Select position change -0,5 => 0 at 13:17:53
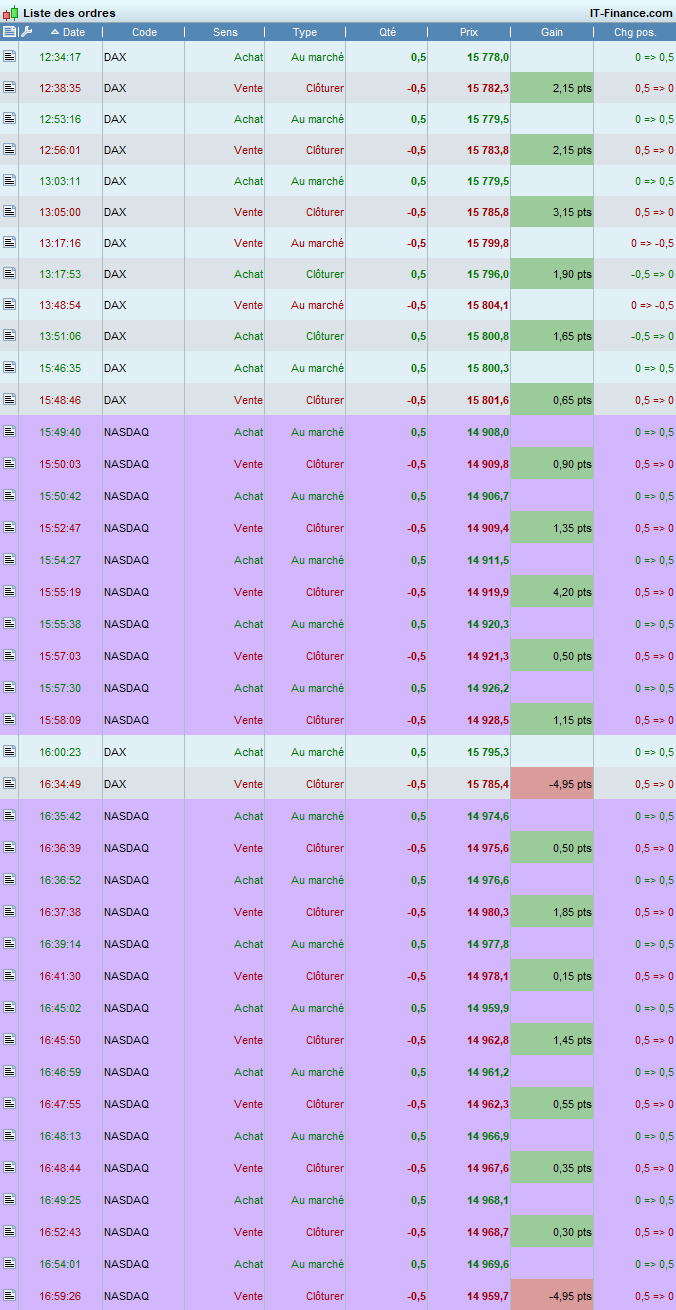 point(652,274)
